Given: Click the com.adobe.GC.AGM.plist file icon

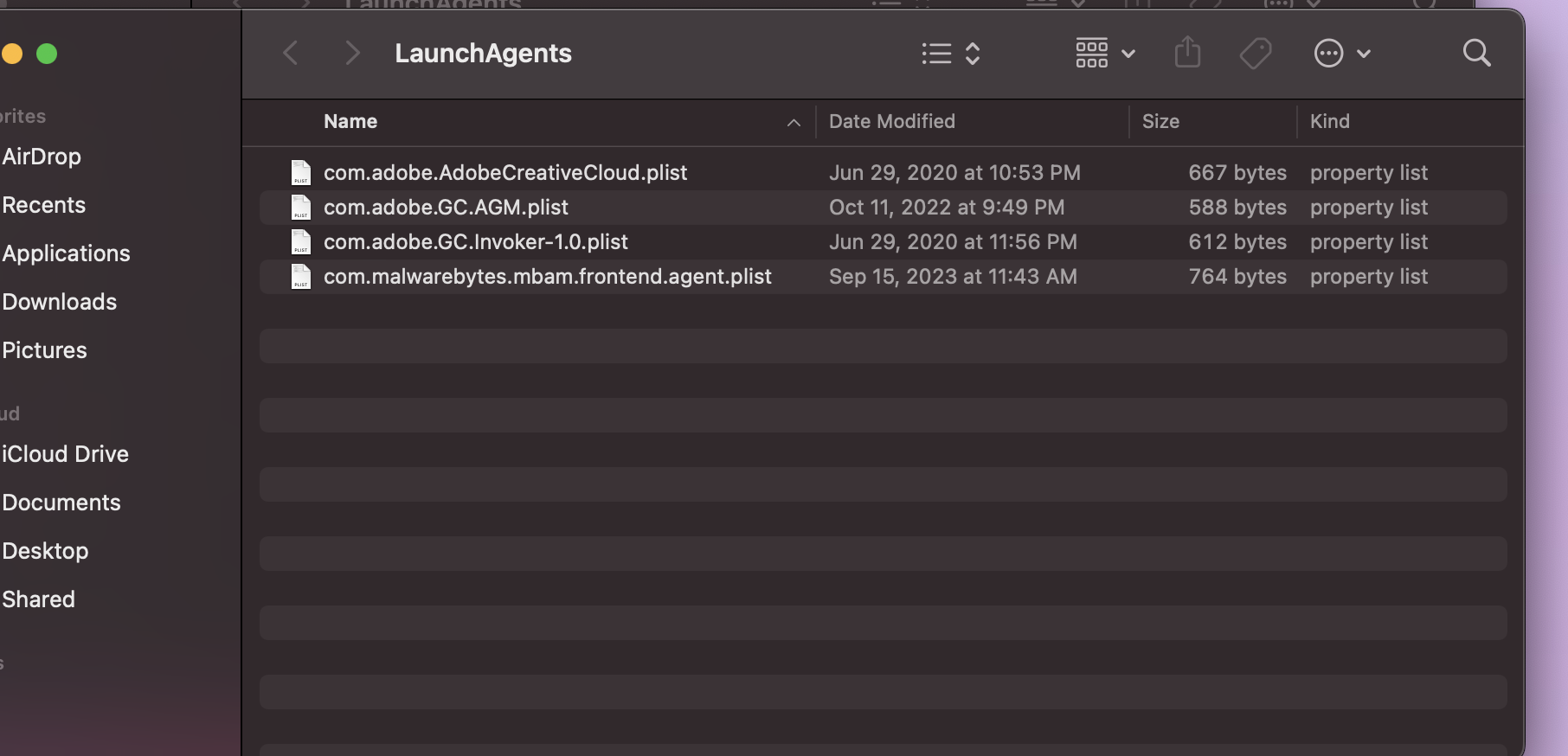Looking at the screenshot, I should (300, 208).
